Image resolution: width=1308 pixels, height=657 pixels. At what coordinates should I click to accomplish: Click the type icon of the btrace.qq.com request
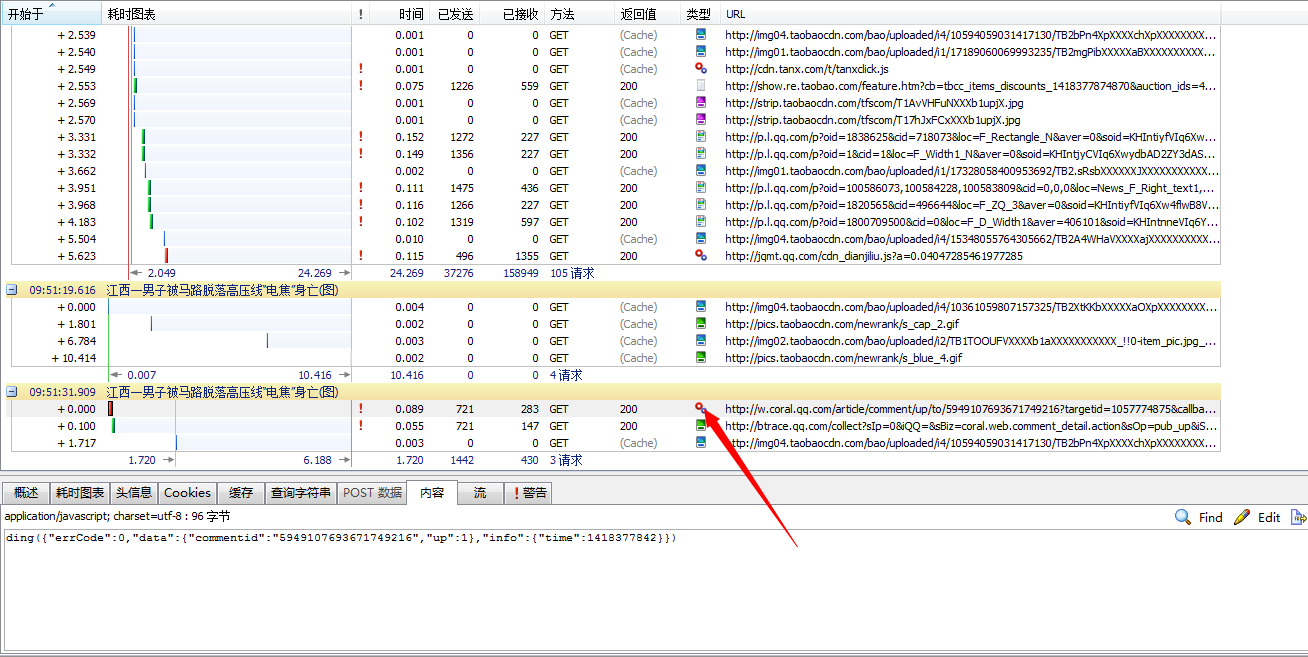[701, 426]
